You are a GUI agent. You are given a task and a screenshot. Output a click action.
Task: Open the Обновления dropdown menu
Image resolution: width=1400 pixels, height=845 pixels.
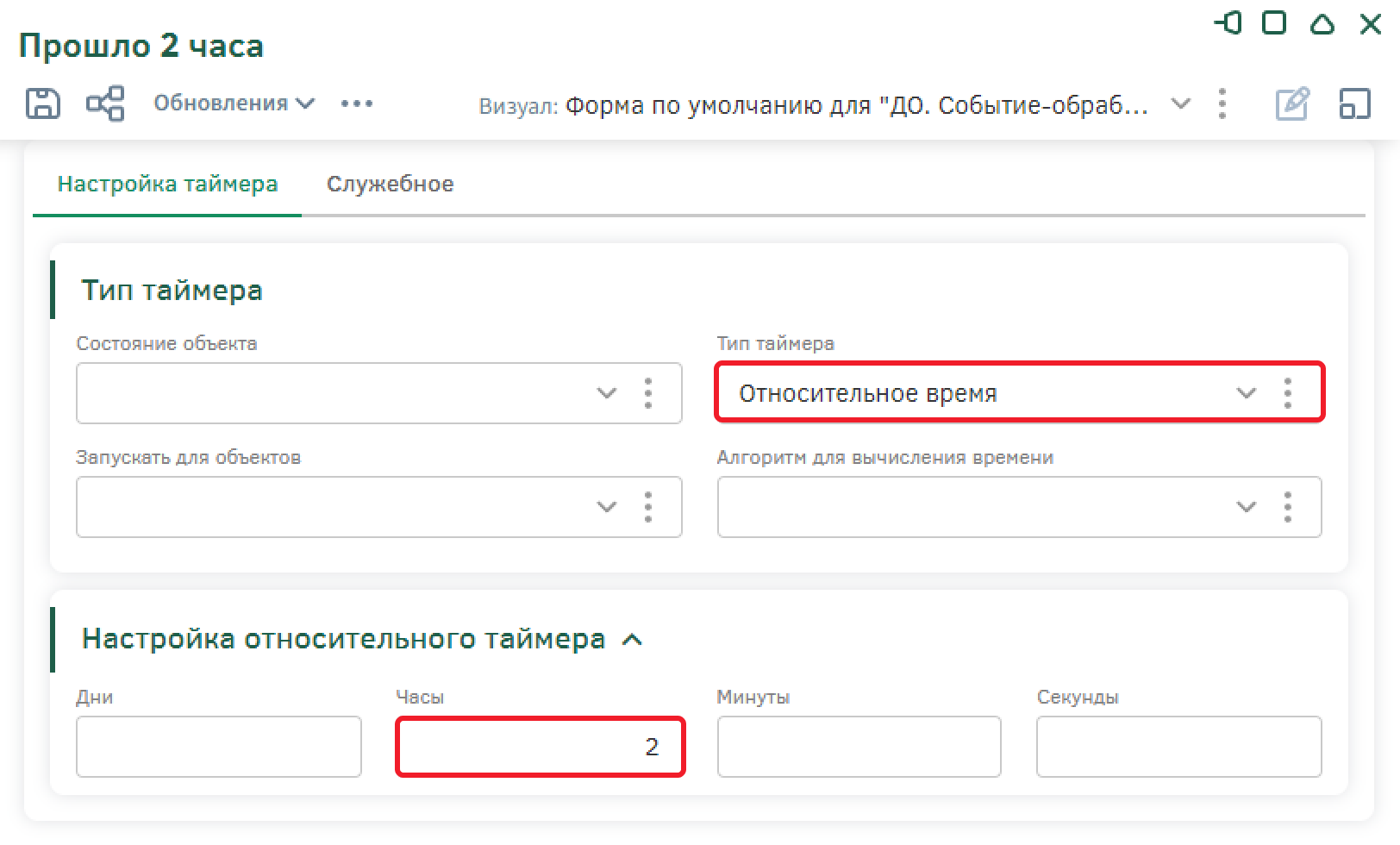234,103
